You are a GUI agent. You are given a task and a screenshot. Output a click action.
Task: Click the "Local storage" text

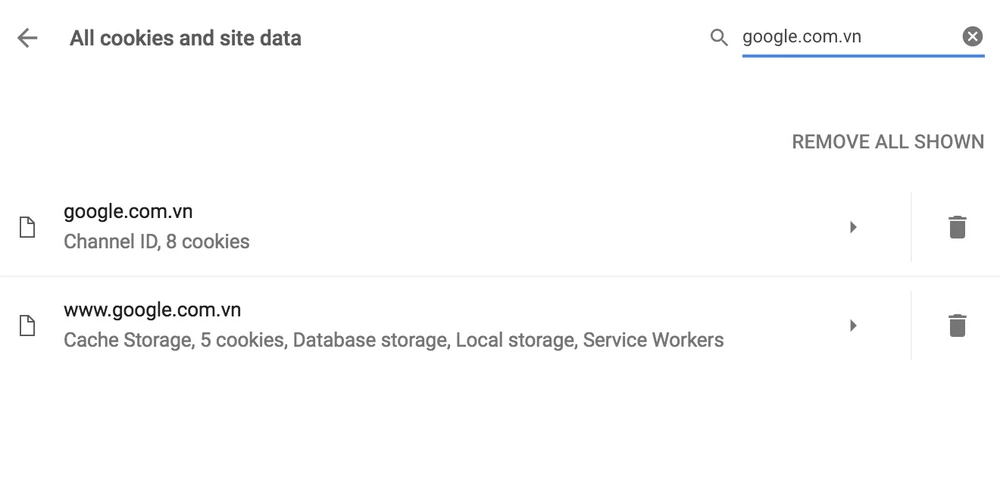515,340
